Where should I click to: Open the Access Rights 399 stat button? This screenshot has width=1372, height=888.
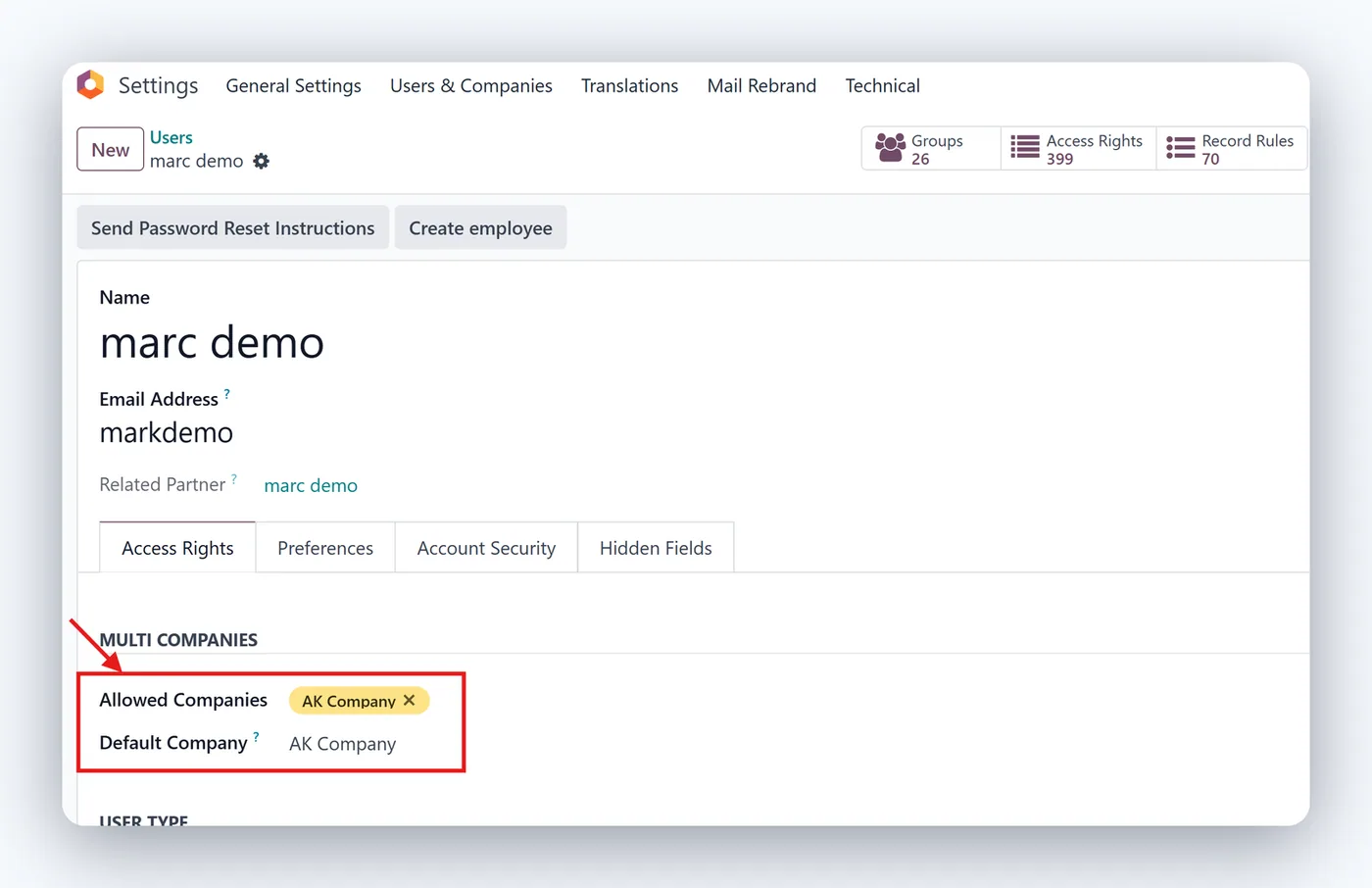(1078, 148)
